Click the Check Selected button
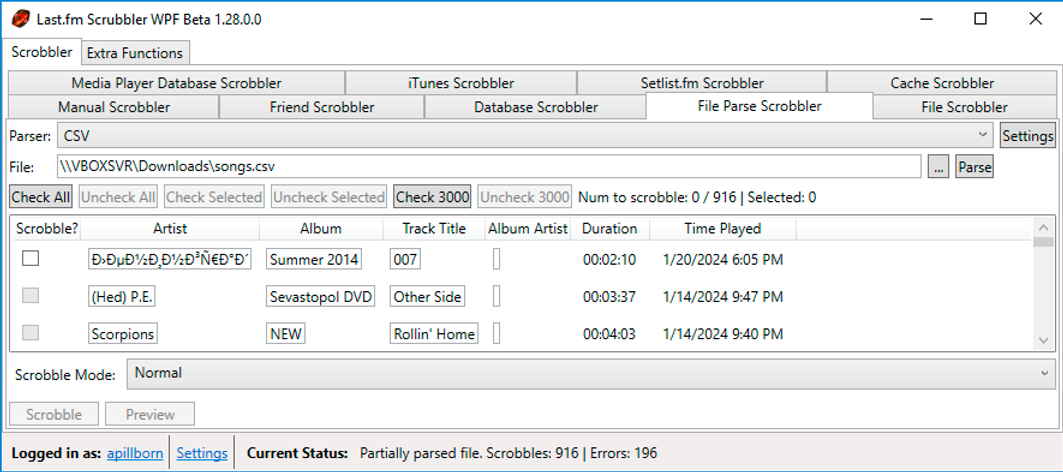This screenshot has width=1063, height=472. click(214, 197)
